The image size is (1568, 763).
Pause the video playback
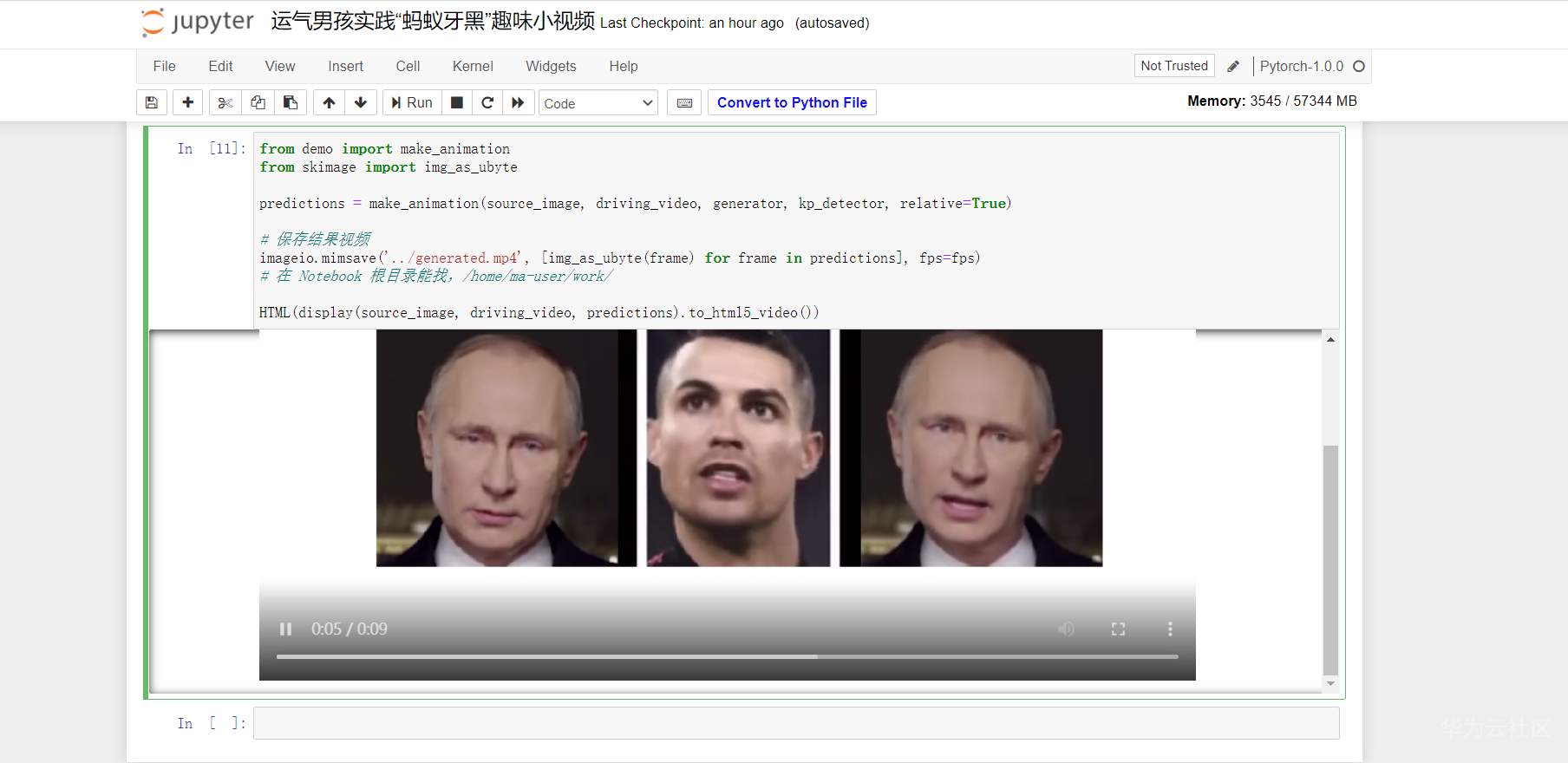coord(285,629)
